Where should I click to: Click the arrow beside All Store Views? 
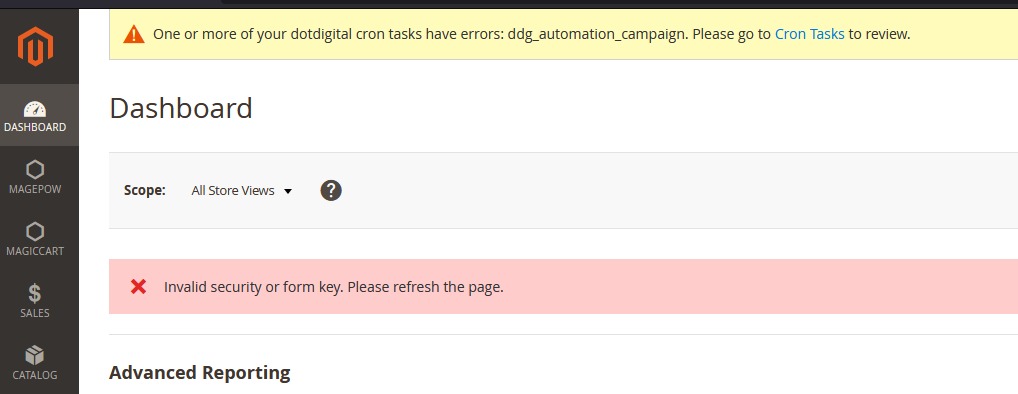pyautogui.click(x=288, y=191)
